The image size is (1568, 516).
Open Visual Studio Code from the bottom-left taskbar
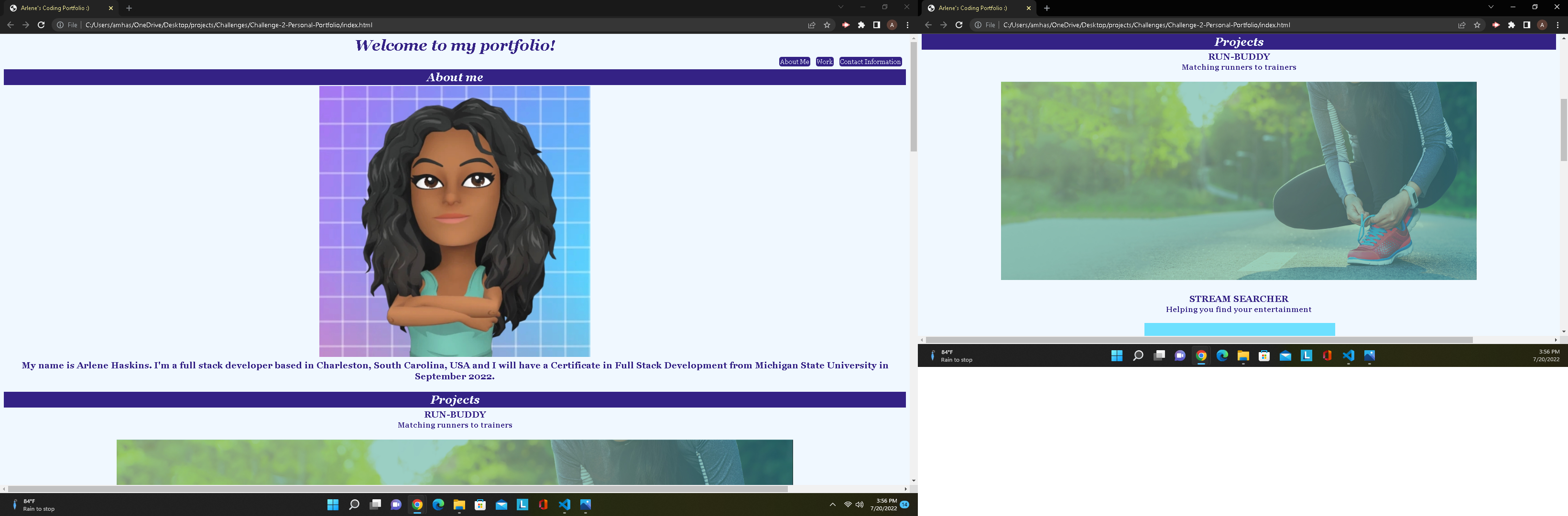pos(564,505)
